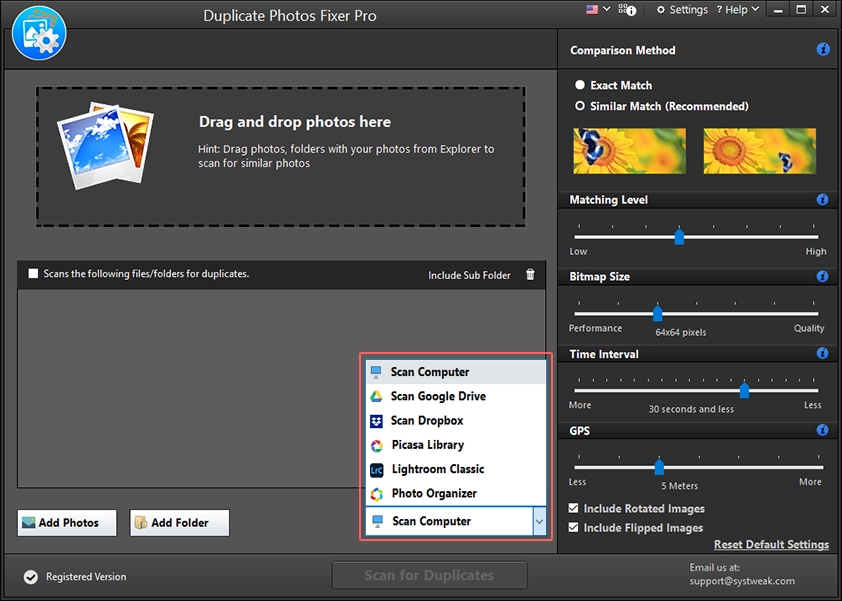
Task: Adjust the GPS distance slider handle
Action: [x=659, y=467]
